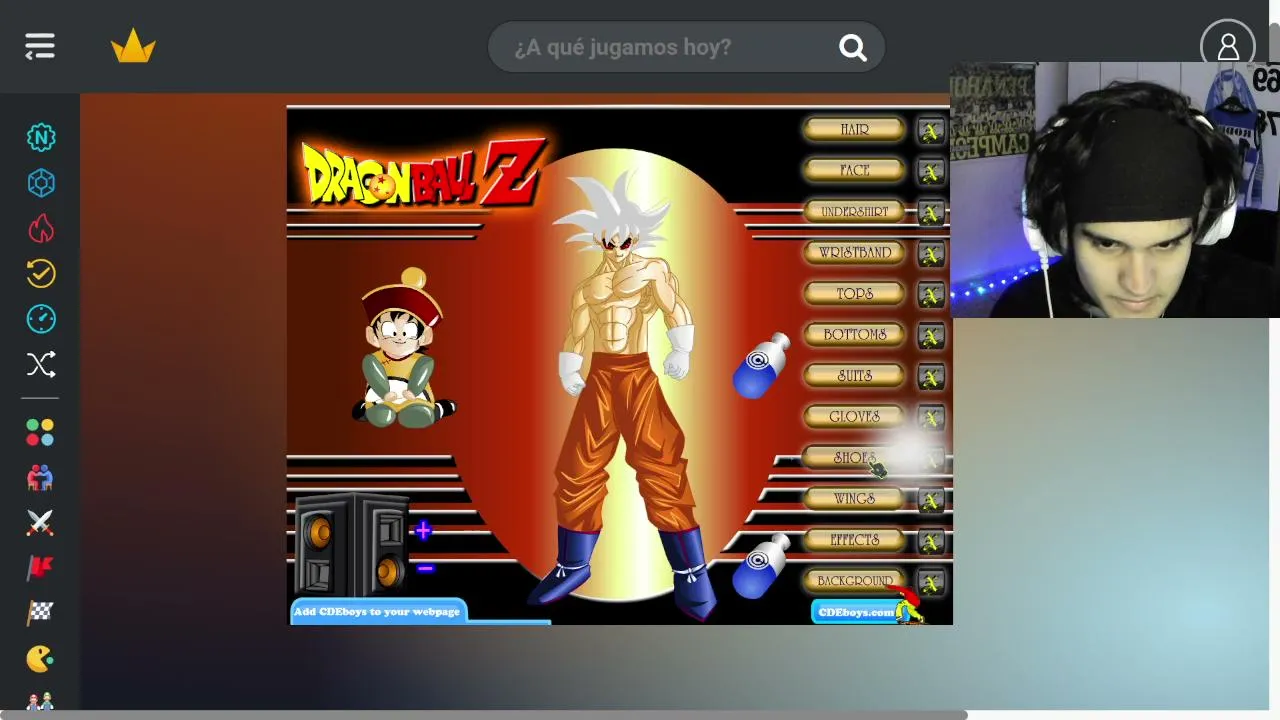The image size is (1280, 720).
Task: Change hairstyle with the HAIR button
Action: point(854,129)
